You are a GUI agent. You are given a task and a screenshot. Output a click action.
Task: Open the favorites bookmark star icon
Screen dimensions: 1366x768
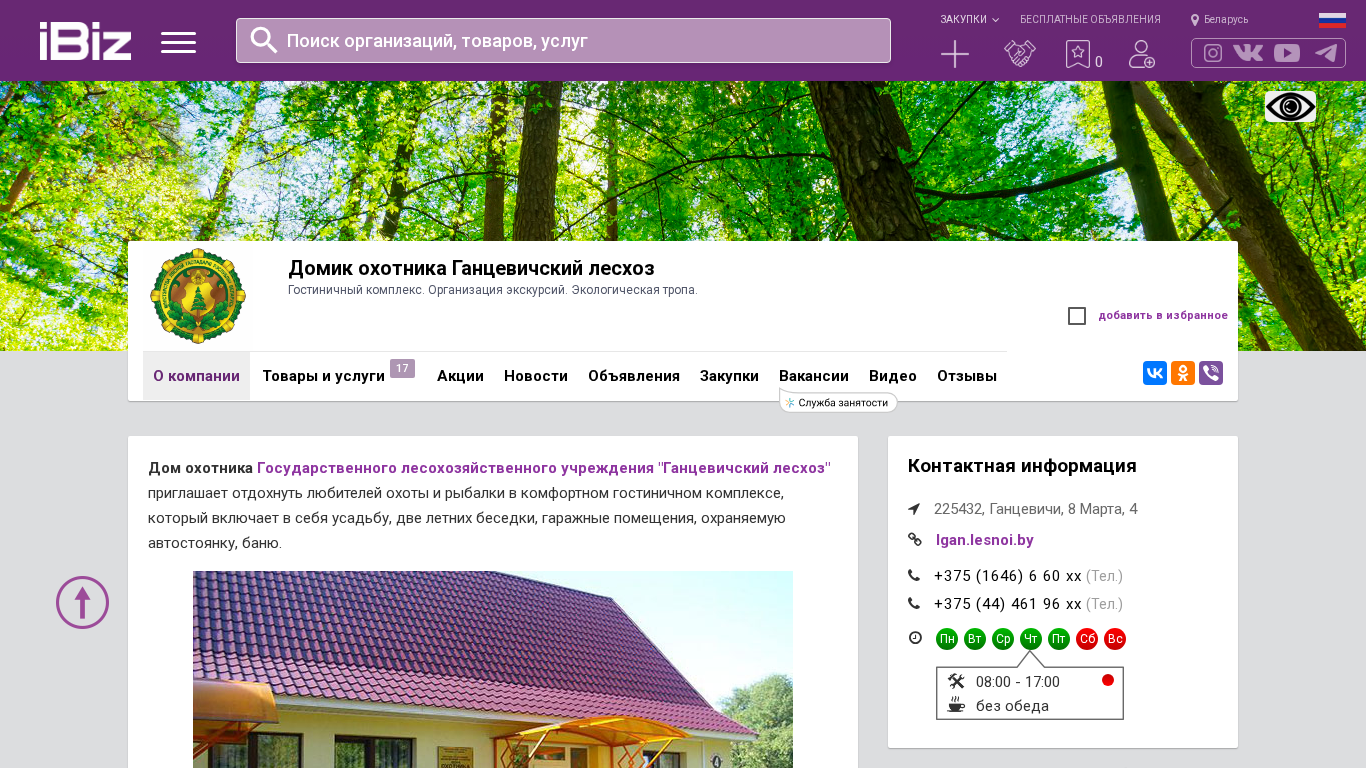(x=1078, y=54)
